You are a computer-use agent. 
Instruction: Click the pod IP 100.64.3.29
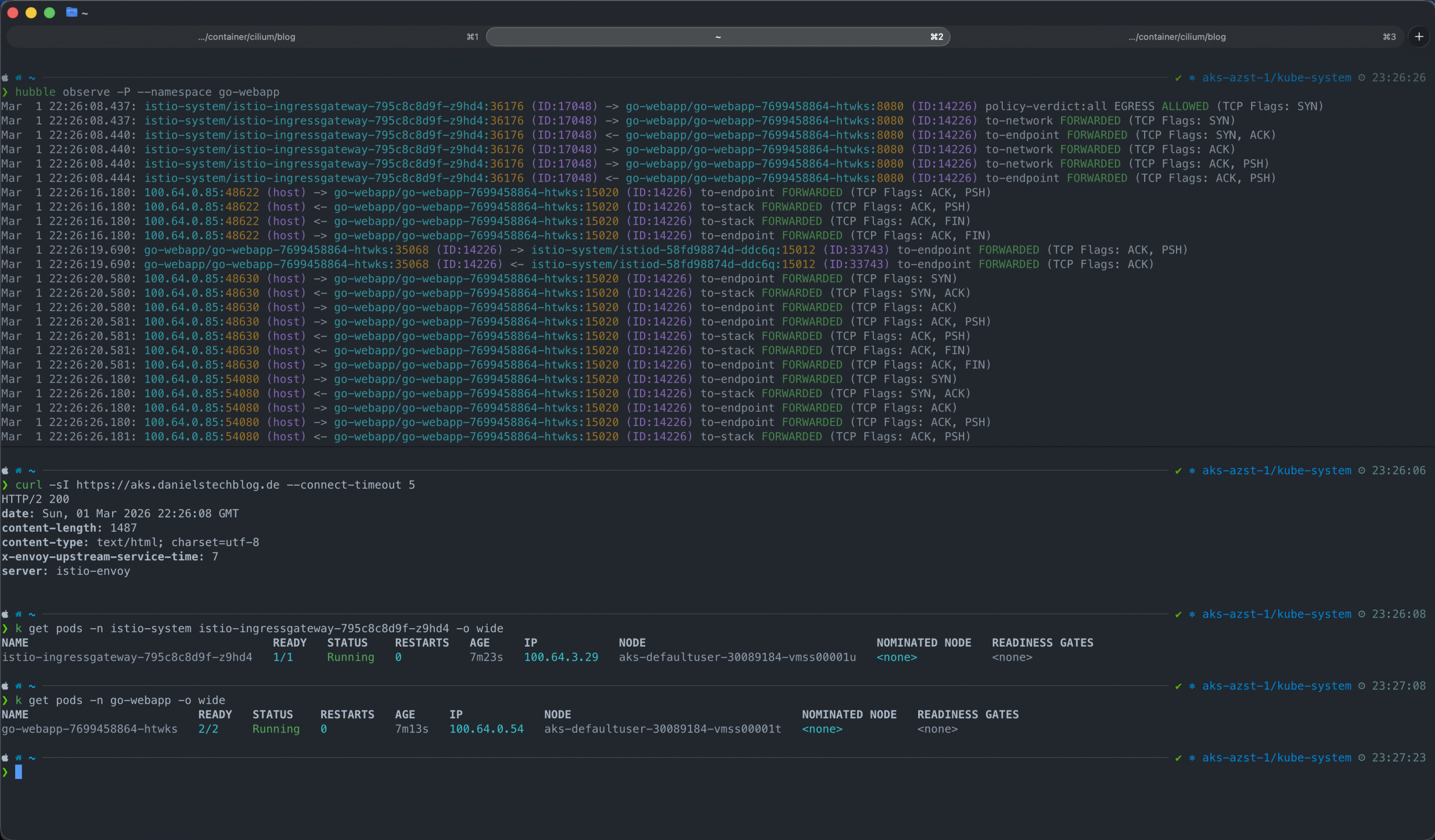point(561,657)
